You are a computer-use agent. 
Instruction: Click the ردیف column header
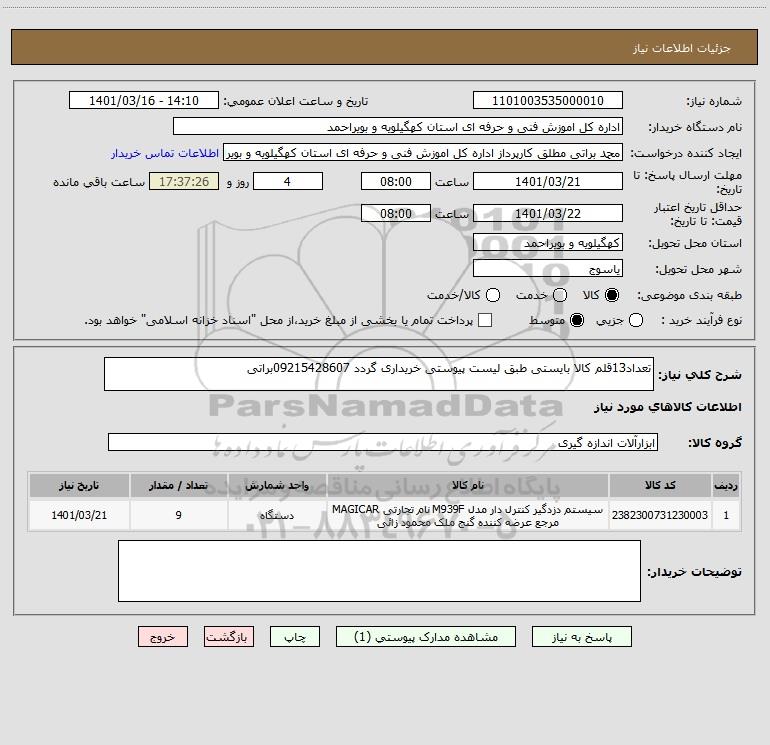726,485
